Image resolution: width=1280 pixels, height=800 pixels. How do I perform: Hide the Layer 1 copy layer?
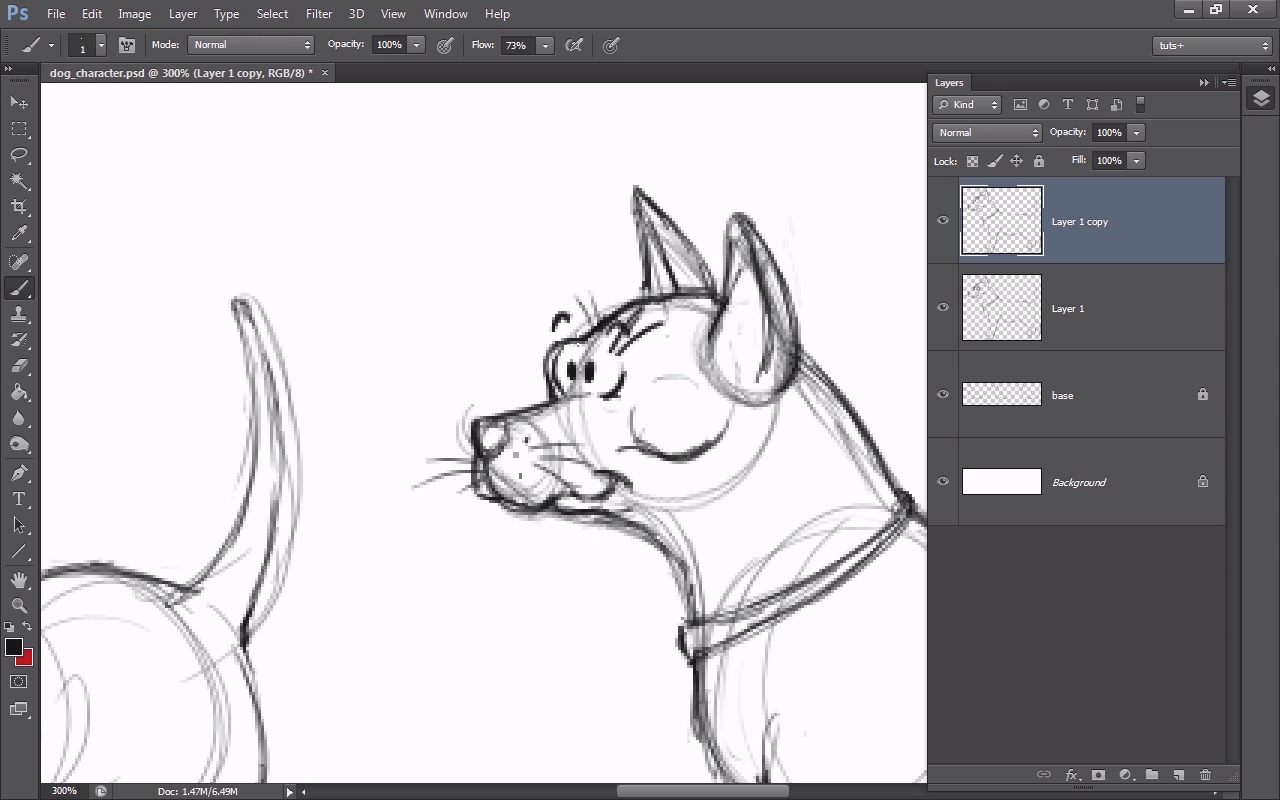click(x=943, y=221)
